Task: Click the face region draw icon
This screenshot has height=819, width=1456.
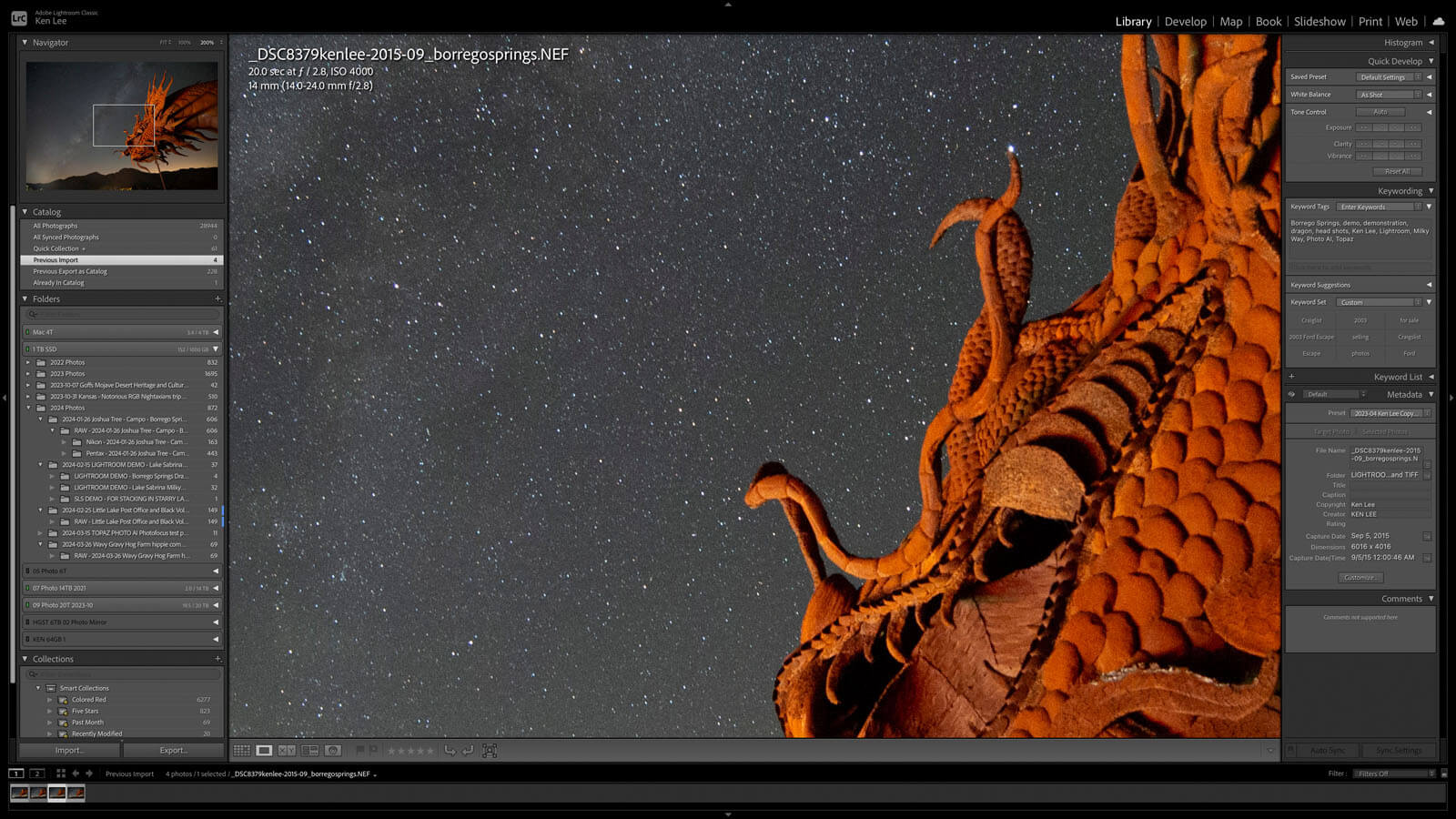Action: [x=490, y=751]
